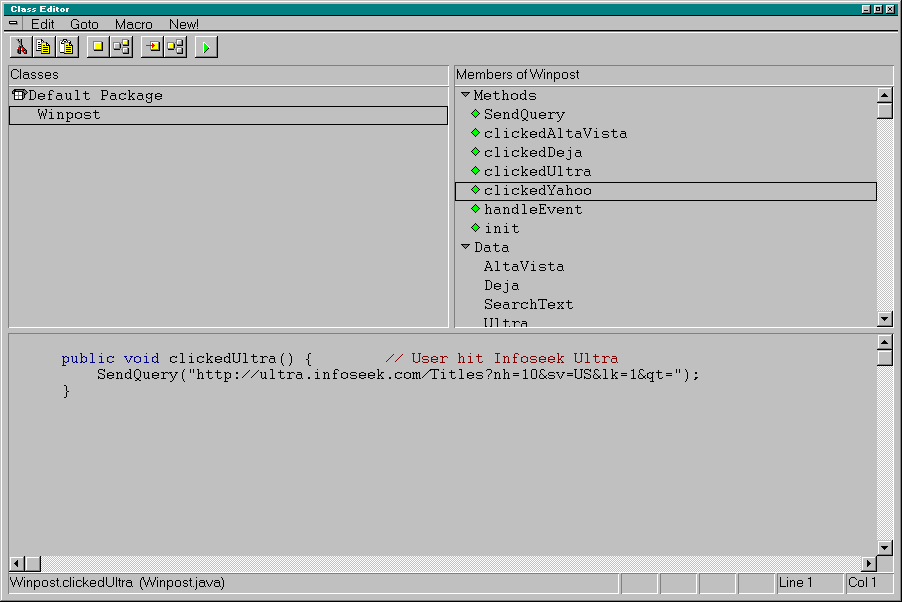Image resolution: width=902 pixels, height=602 pixels.
Task: Open the Macro menu
Action: (133, 24)
